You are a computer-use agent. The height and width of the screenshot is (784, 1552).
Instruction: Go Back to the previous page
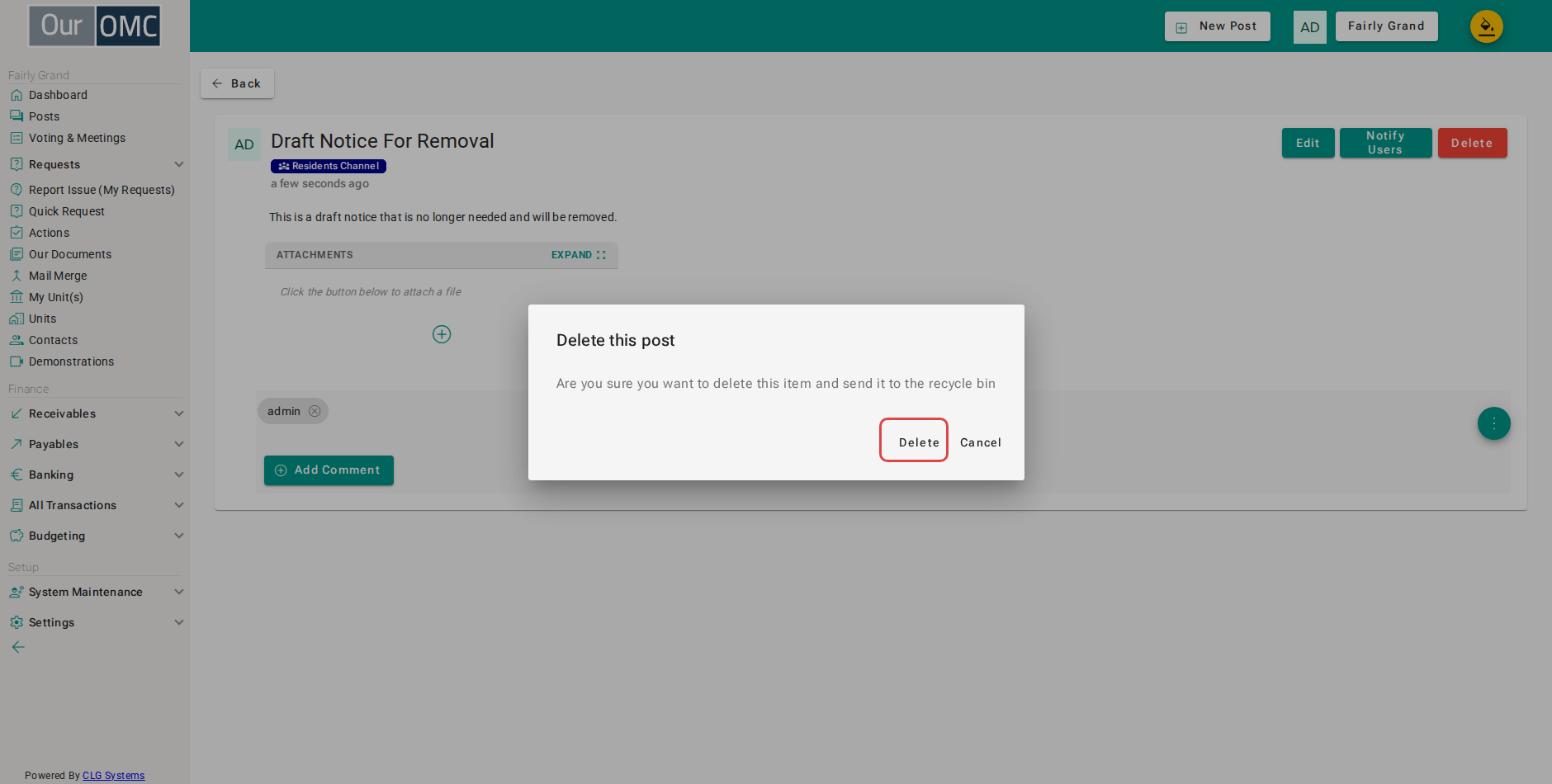tap(237, 83)
